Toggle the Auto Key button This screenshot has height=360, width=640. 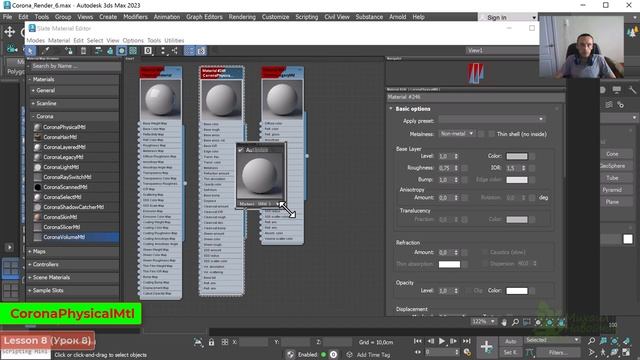(510, 341)
